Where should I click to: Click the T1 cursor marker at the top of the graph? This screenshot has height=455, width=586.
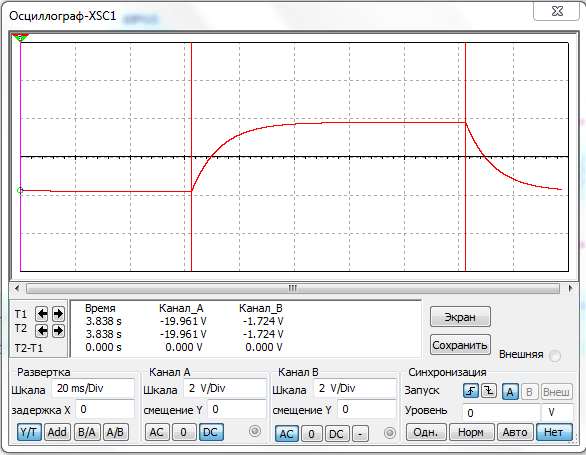tap(20, 38)
